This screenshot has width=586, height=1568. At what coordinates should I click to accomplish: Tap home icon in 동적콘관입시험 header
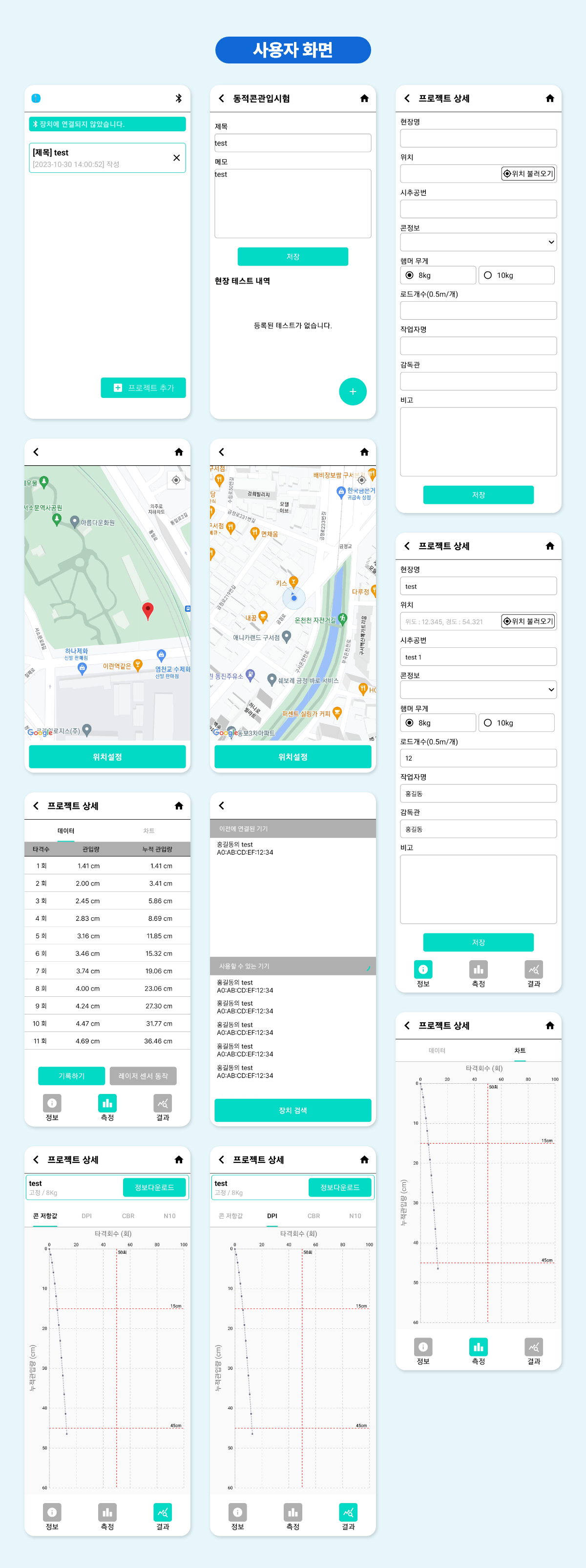click(364, 99)
